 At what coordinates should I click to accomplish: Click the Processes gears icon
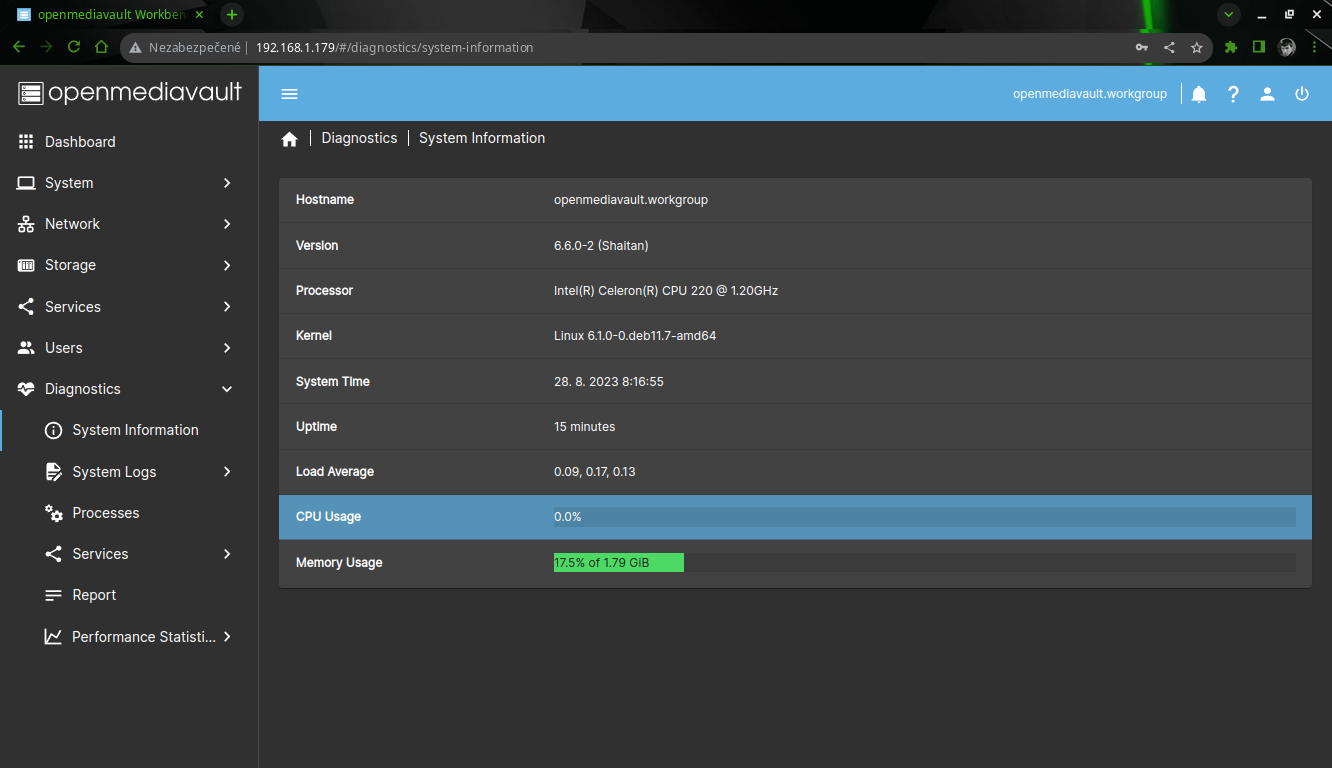[54, 513]
